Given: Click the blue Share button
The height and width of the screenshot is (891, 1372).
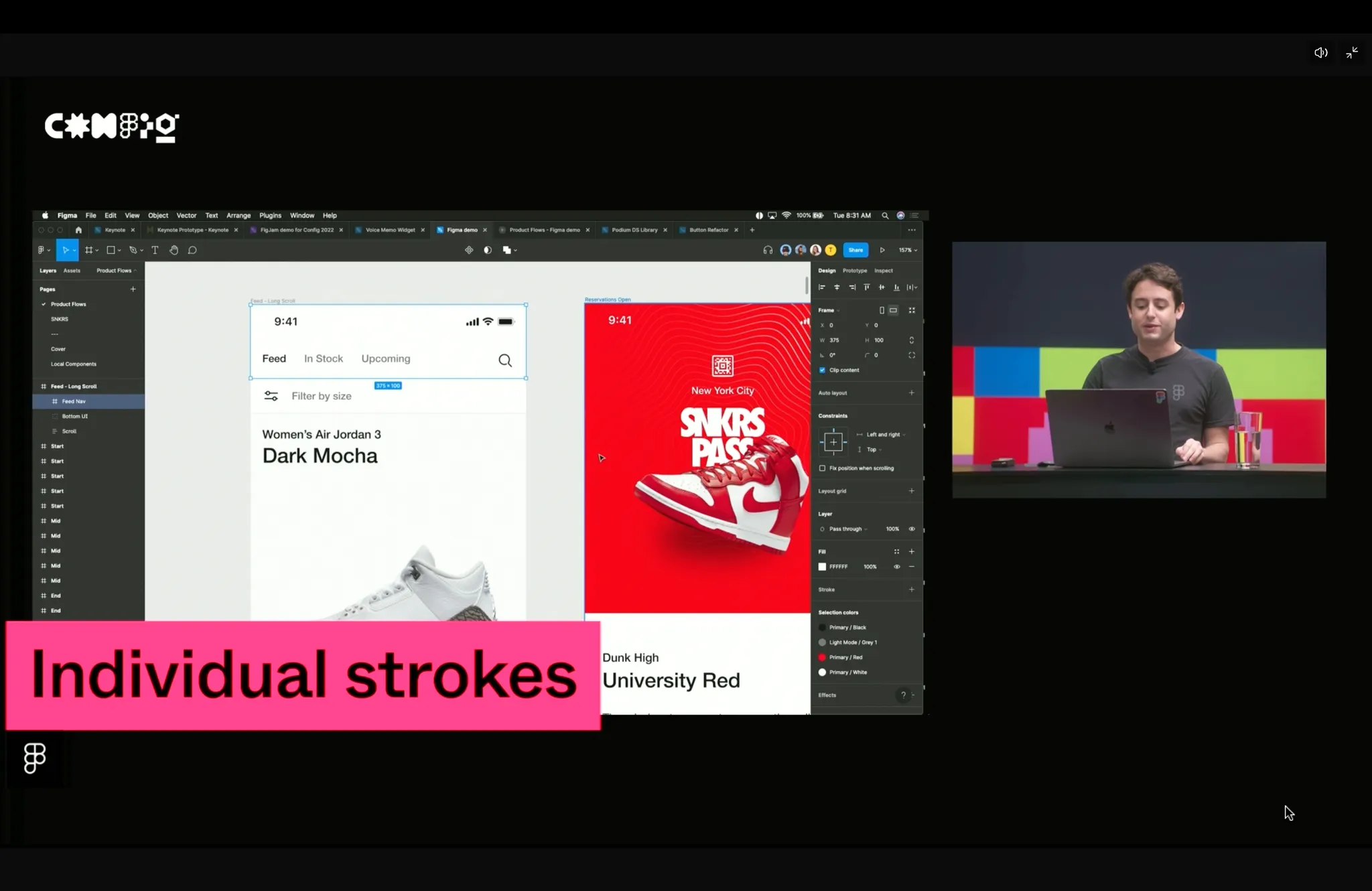Looking at the screenshot, I should [x=855, y=250].
